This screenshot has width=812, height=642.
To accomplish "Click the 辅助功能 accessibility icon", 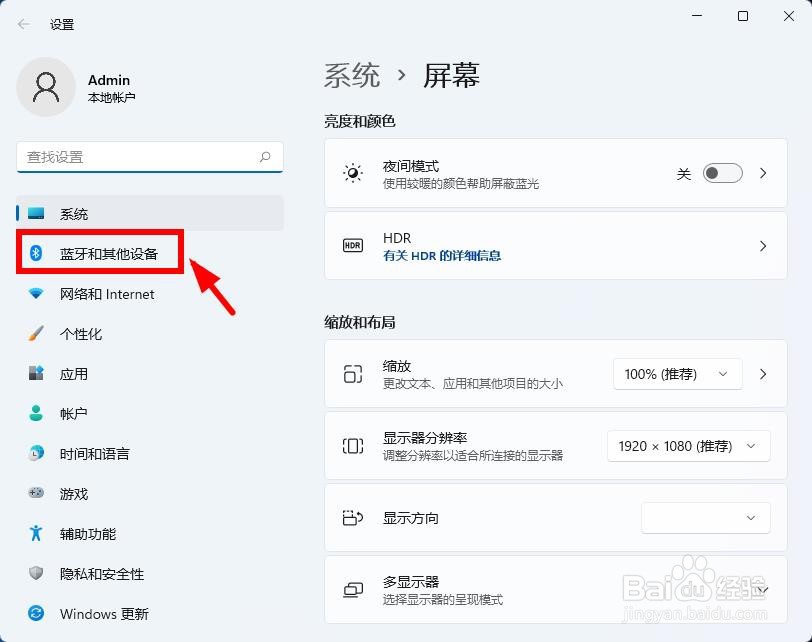I will (36, 533).
